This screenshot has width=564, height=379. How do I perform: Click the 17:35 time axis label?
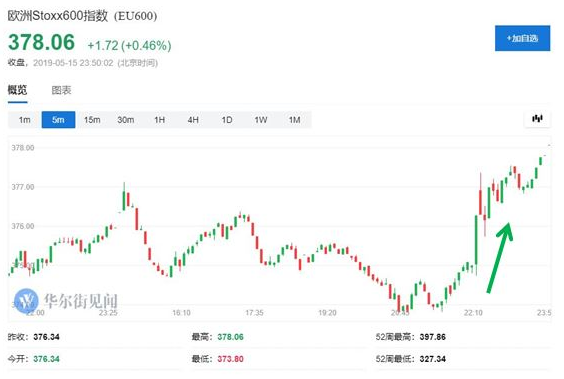(x=254, y=313)
